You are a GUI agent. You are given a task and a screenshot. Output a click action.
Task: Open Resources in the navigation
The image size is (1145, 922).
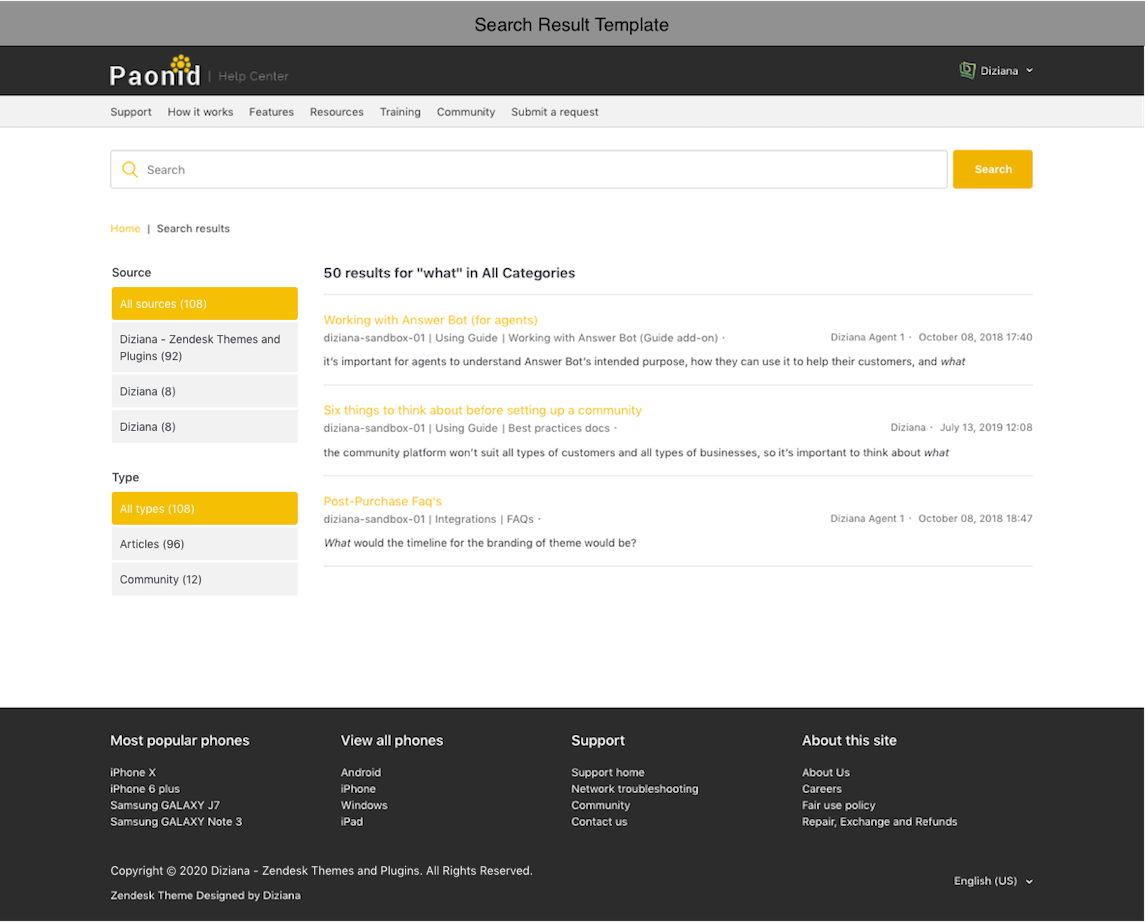(337, 112)
